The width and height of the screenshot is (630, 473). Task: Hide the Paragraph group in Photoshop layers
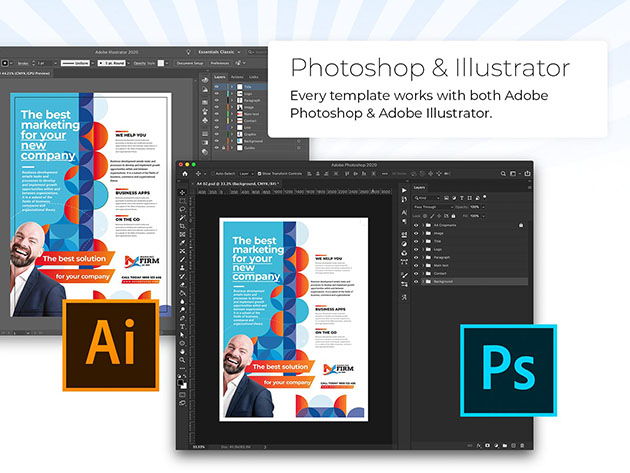[x=416, y=257]
